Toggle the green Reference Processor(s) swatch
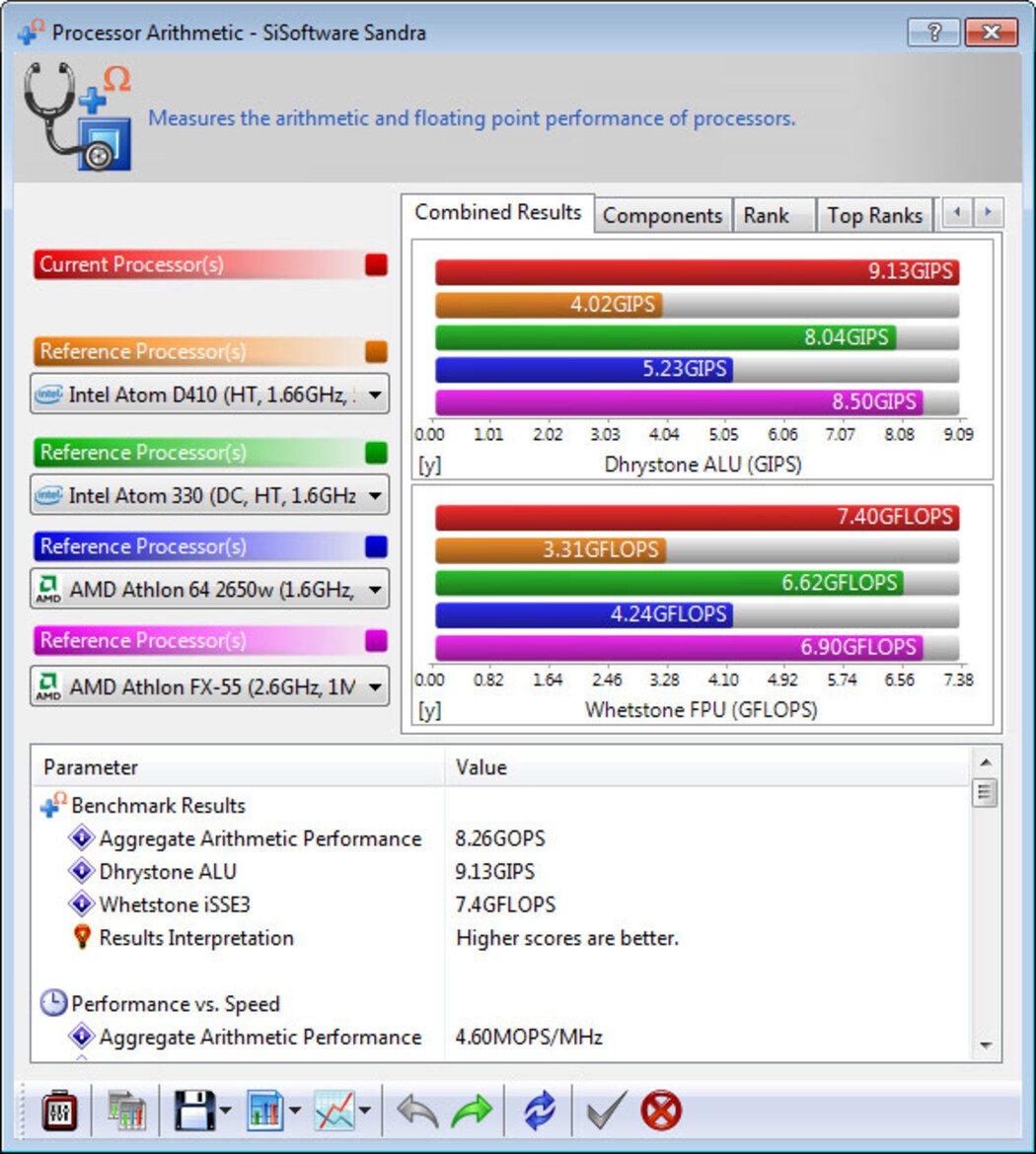 [x=376, y=453]
